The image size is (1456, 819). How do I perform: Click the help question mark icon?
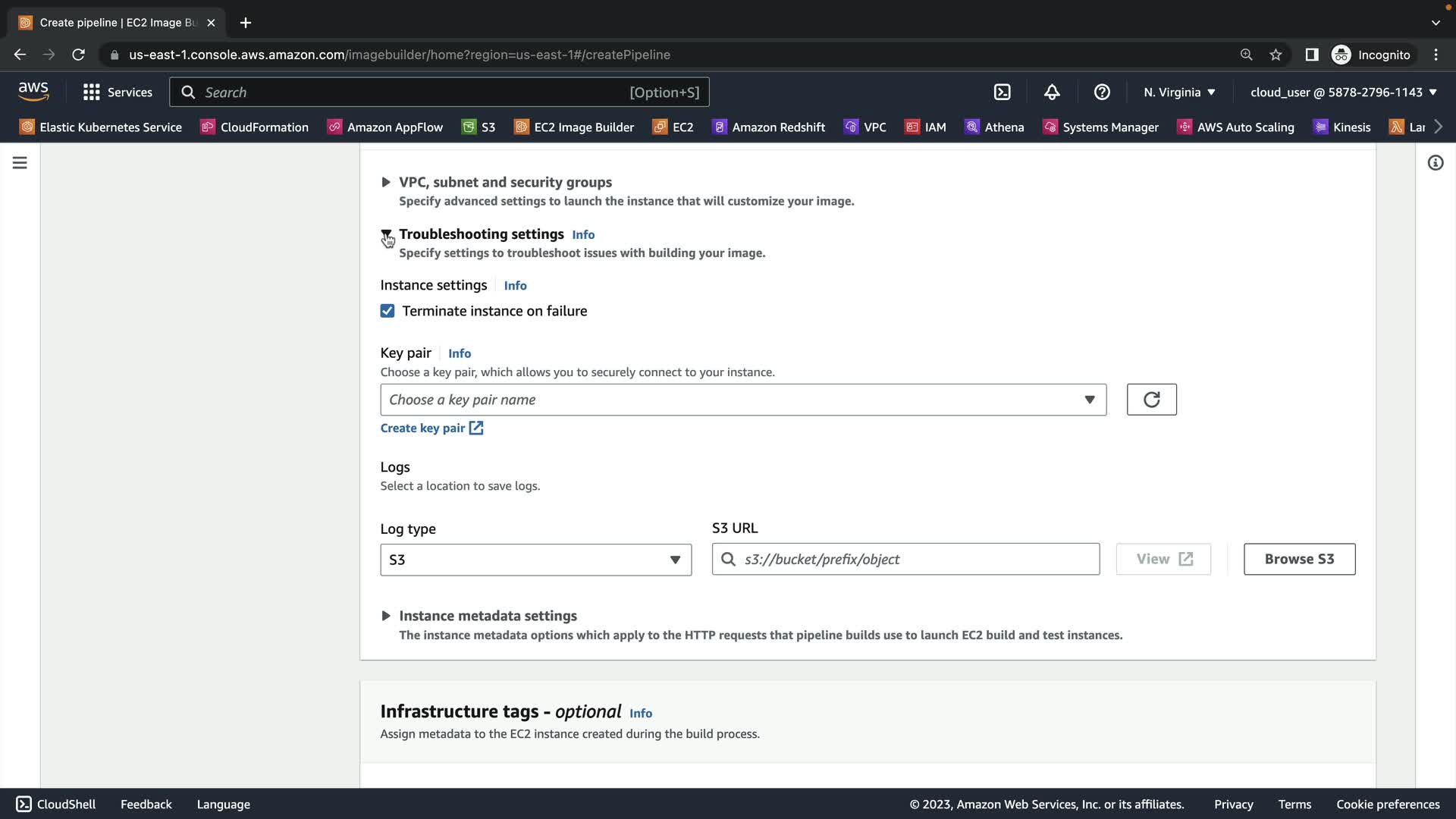pyautogui.click(x=1102, y=93)
